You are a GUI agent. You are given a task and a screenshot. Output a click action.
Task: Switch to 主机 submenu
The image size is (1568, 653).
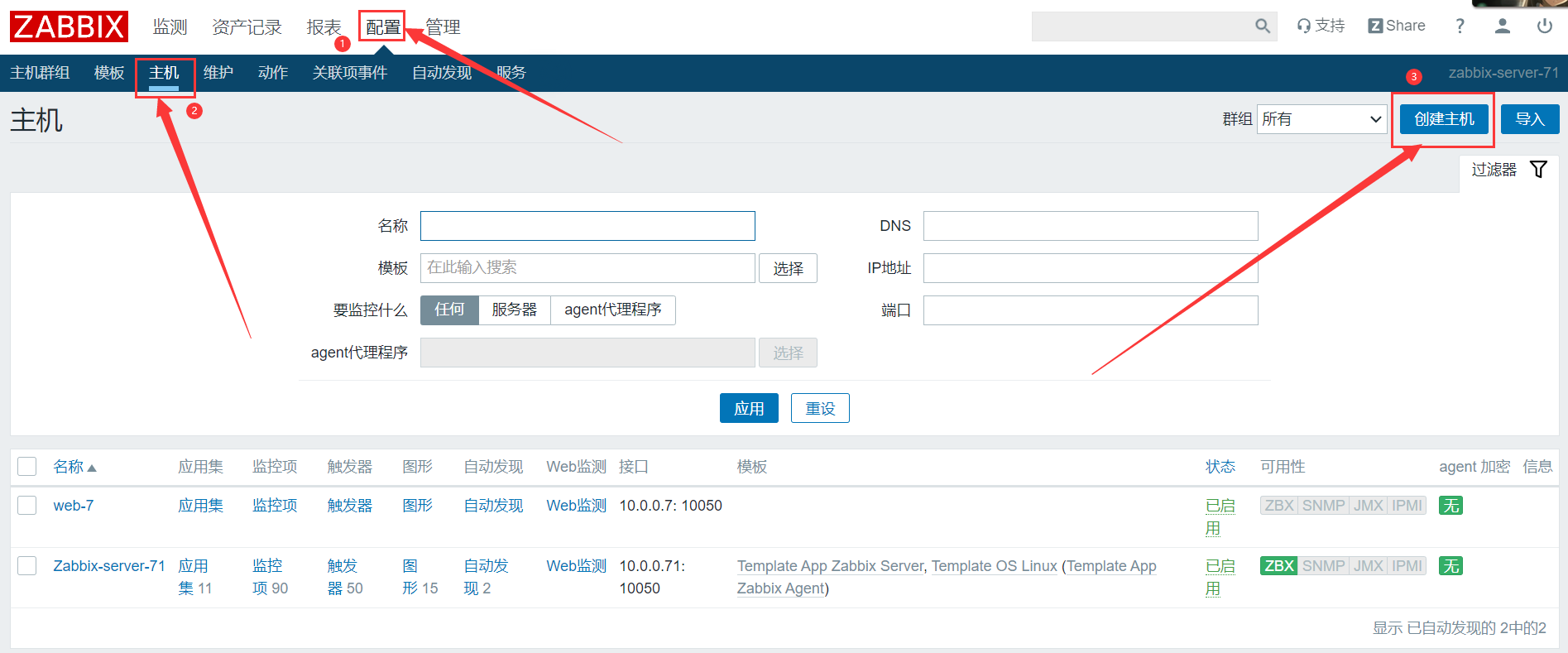pos(164,73)
